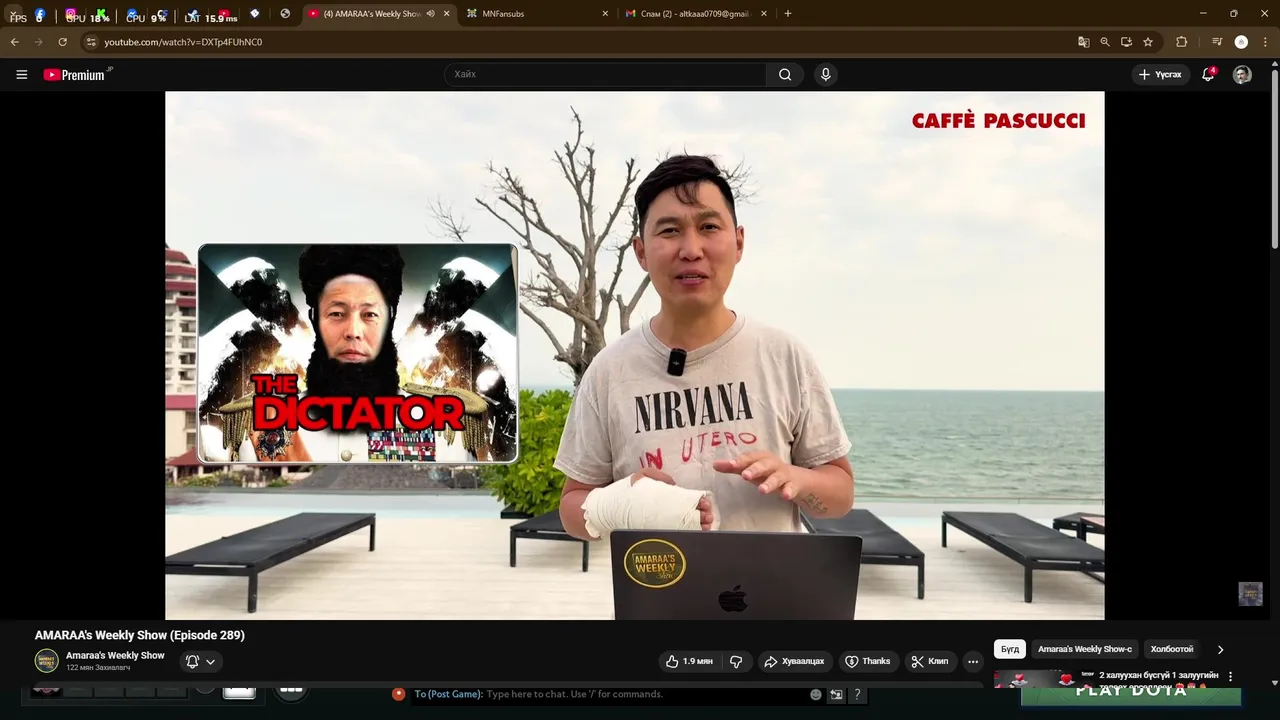
Task: Reload the page in browser toolbar
Action: (x=62, y=42)
